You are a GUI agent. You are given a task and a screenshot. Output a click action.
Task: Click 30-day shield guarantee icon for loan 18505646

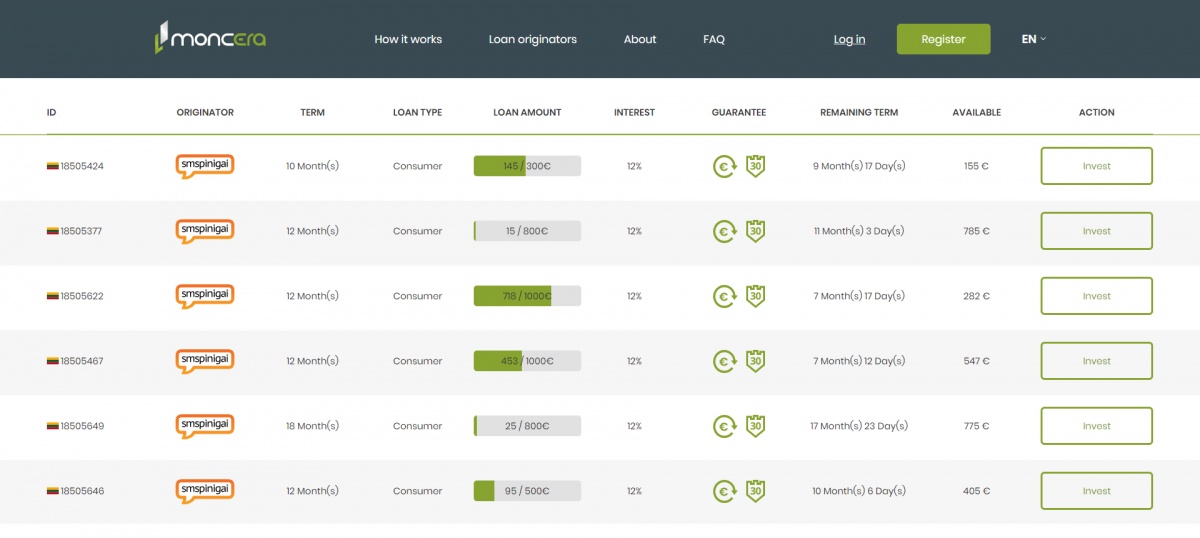tap(756, 491)
